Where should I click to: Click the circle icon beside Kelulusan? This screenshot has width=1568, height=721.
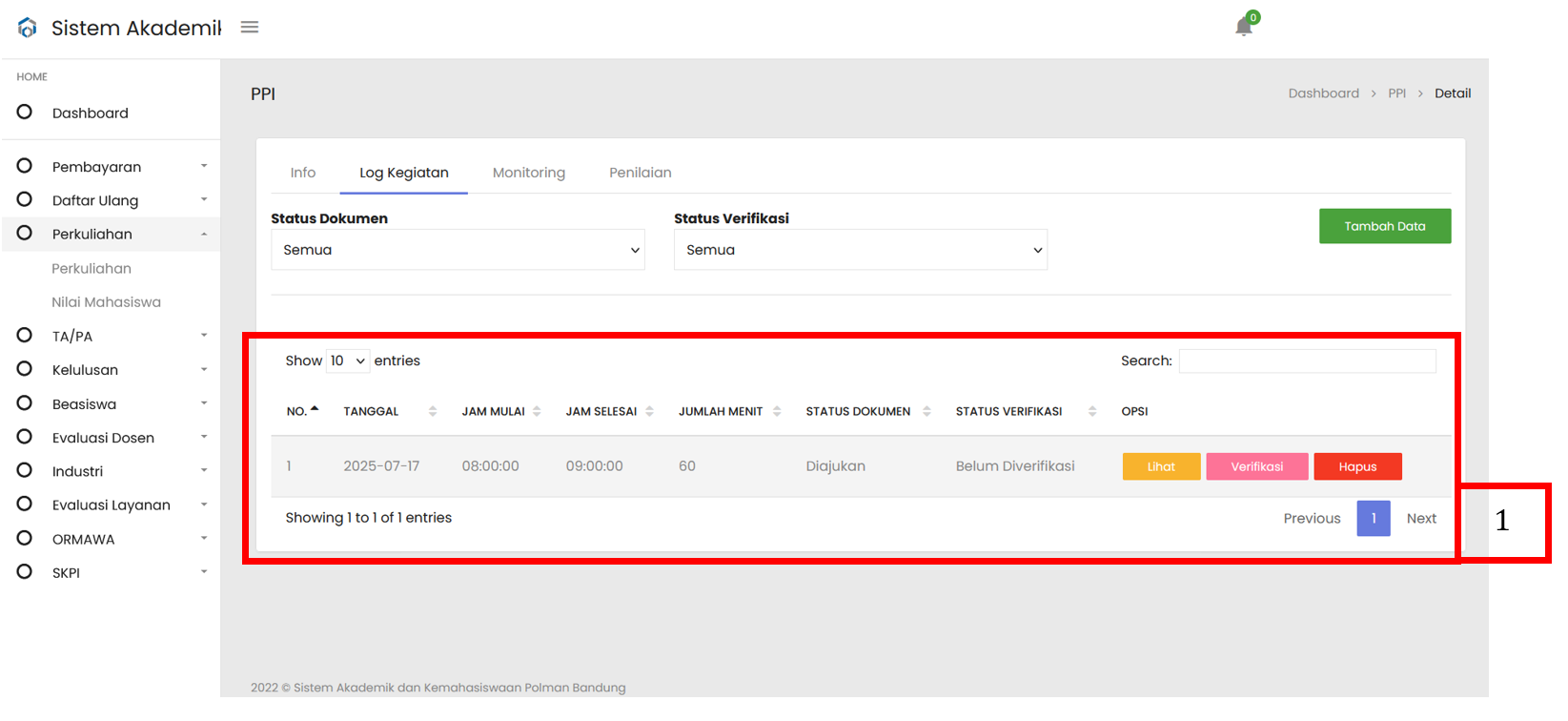coord(25,369)
